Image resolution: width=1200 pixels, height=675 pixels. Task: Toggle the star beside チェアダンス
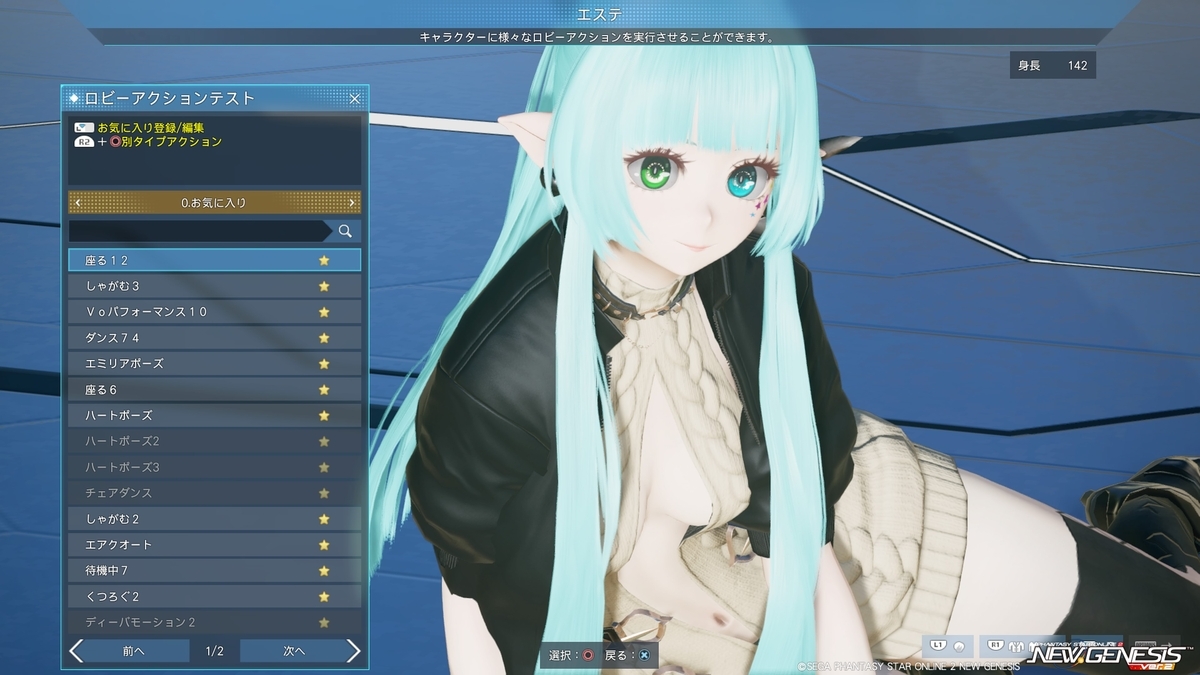pyautogui.click(x=323, y=493)
